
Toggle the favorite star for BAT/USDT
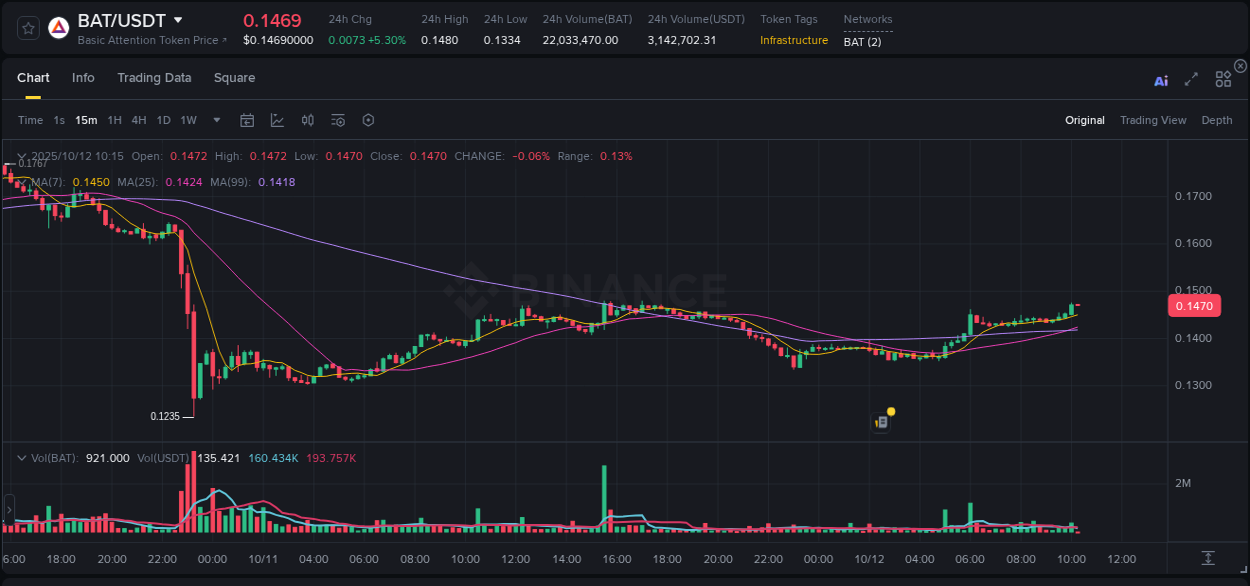pyautogui.click(x=27, y=27)
